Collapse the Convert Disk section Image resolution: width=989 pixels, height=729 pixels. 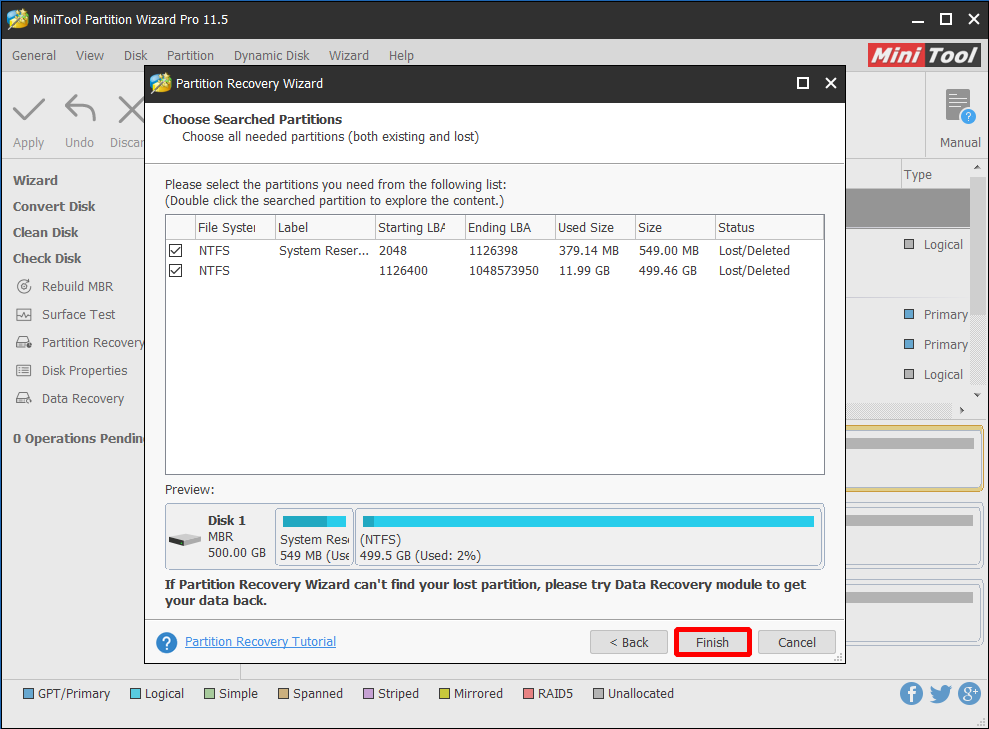coord(54,206)
